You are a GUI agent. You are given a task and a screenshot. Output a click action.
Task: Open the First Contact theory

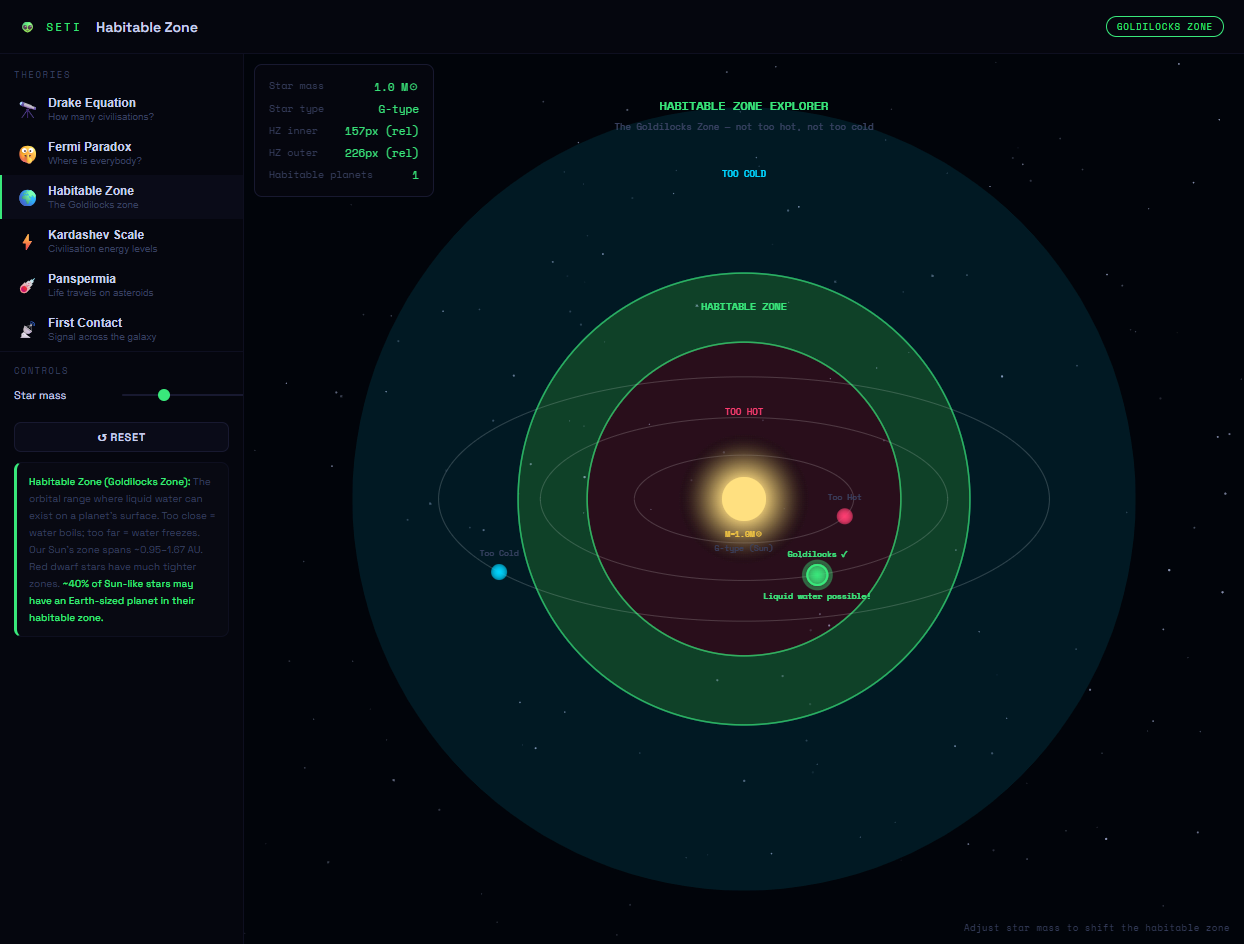tap(122, 329)
